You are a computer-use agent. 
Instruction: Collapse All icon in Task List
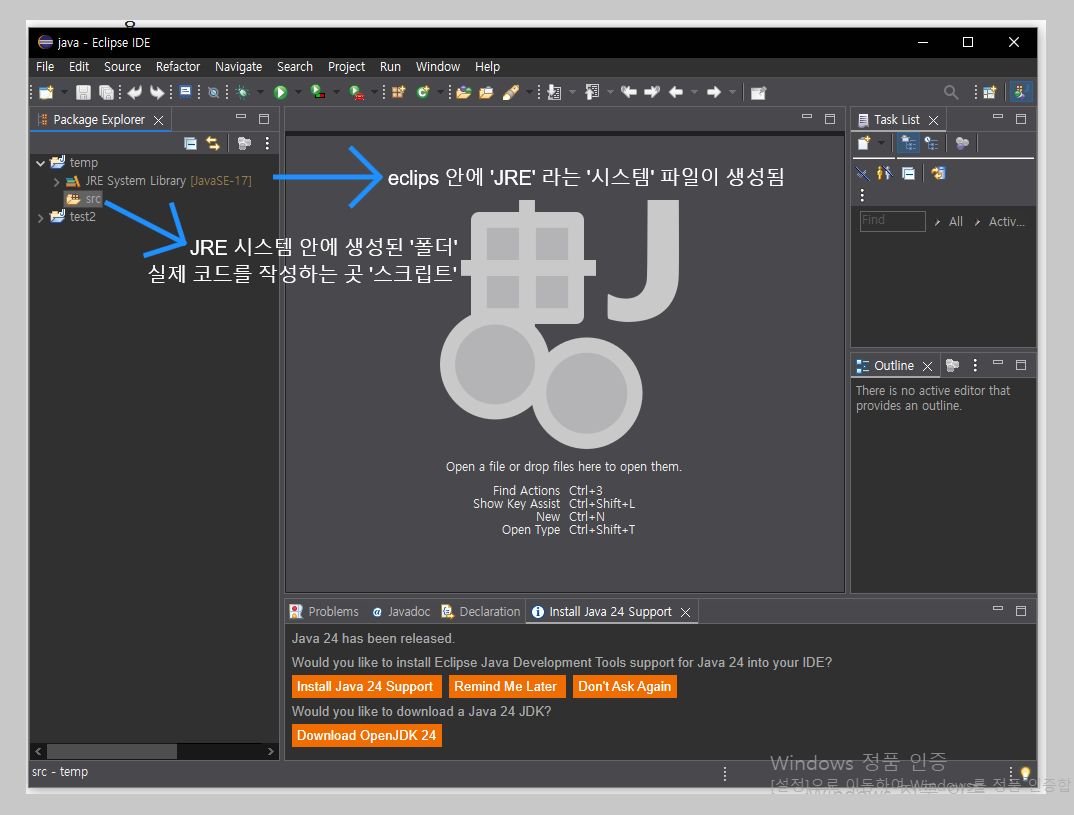pos(908,173)
